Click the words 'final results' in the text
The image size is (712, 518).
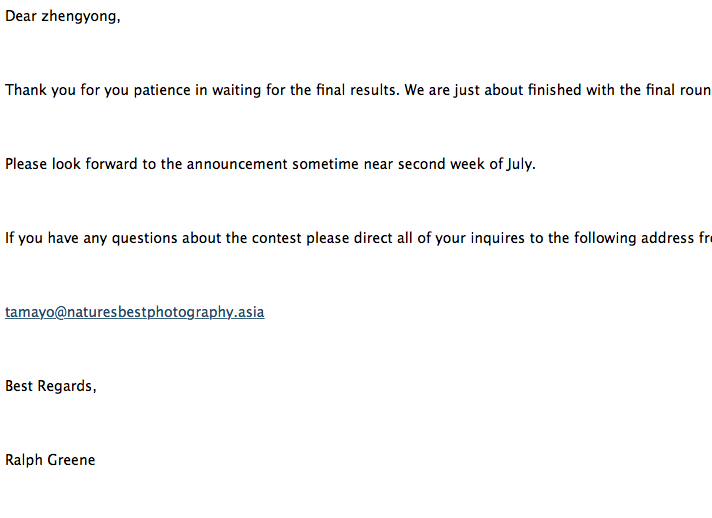(357, 90)
